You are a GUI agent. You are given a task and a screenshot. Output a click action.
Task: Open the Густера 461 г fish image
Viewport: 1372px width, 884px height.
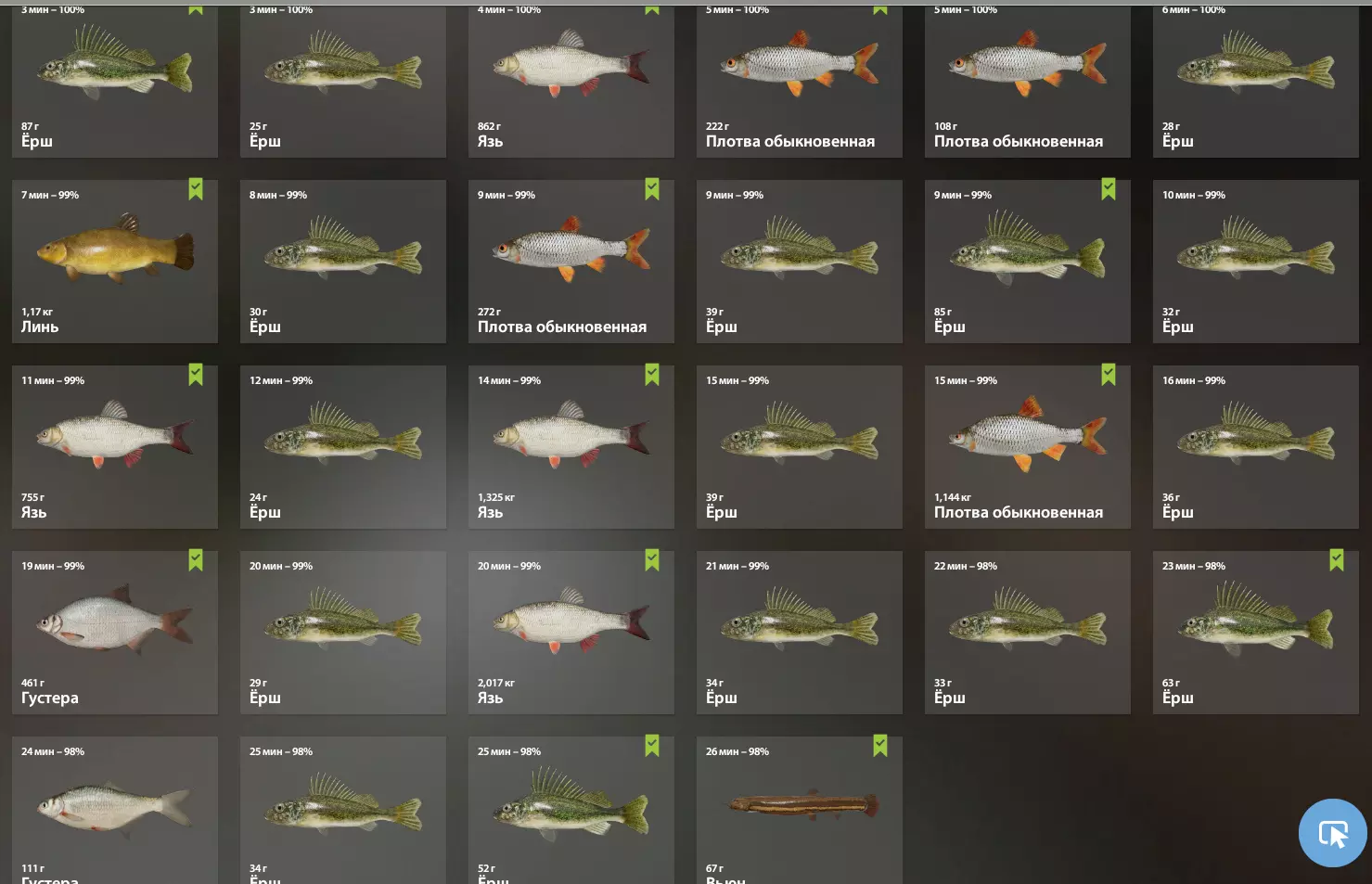(x=115, y=621)
